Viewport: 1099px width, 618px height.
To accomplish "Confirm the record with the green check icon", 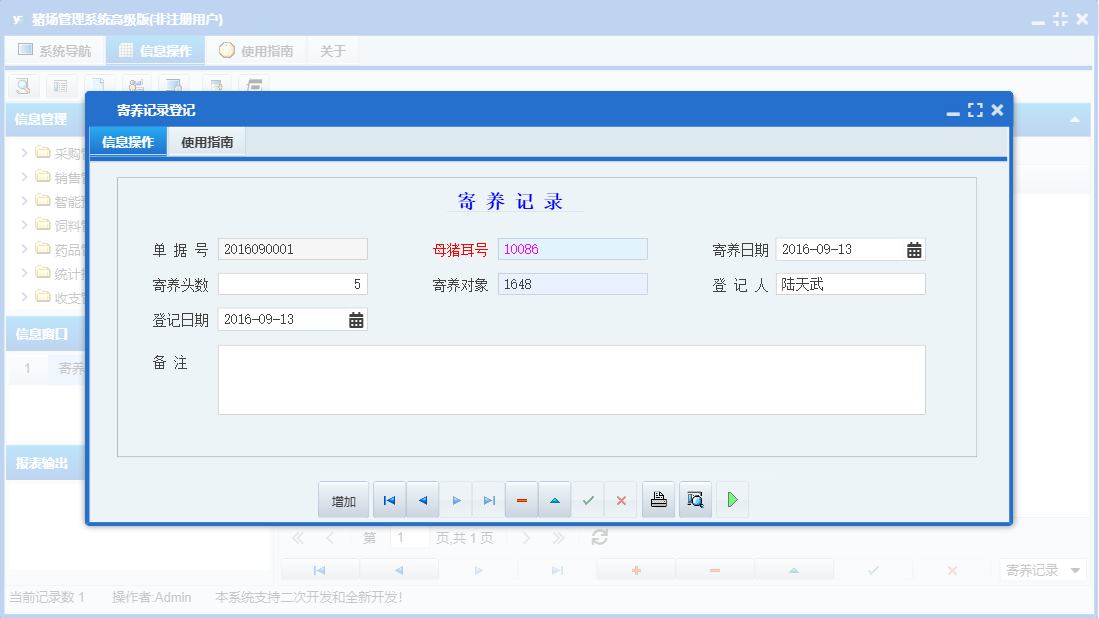I will (588, 499).
